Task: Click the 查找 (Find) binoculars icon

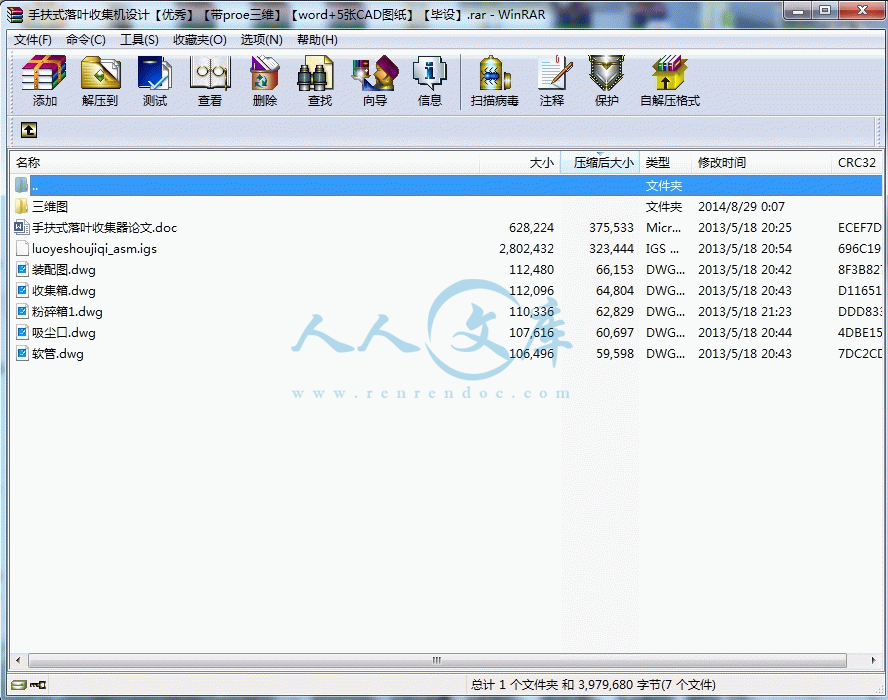Action: 315,73
